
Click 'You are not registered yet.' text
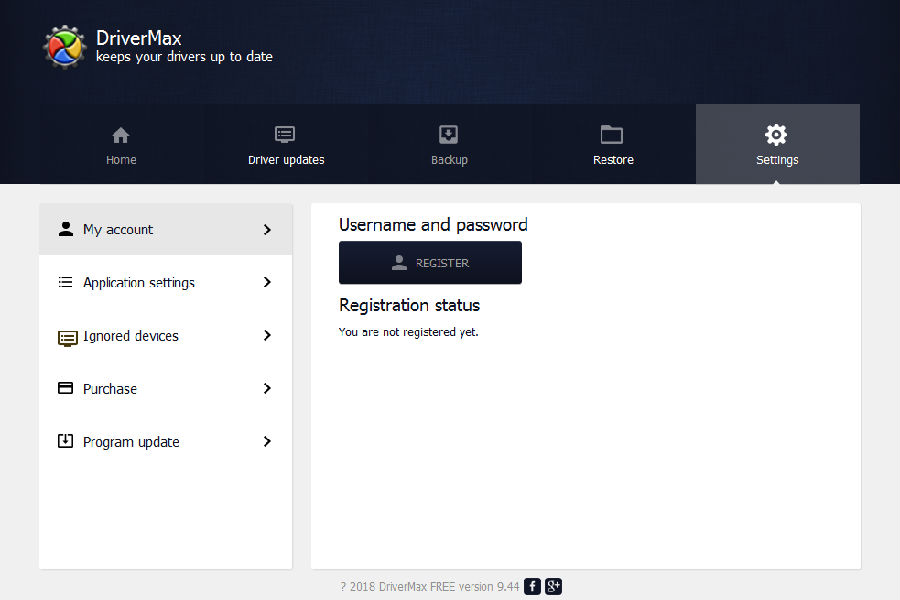pyautogui.click(x=408, y=332)
